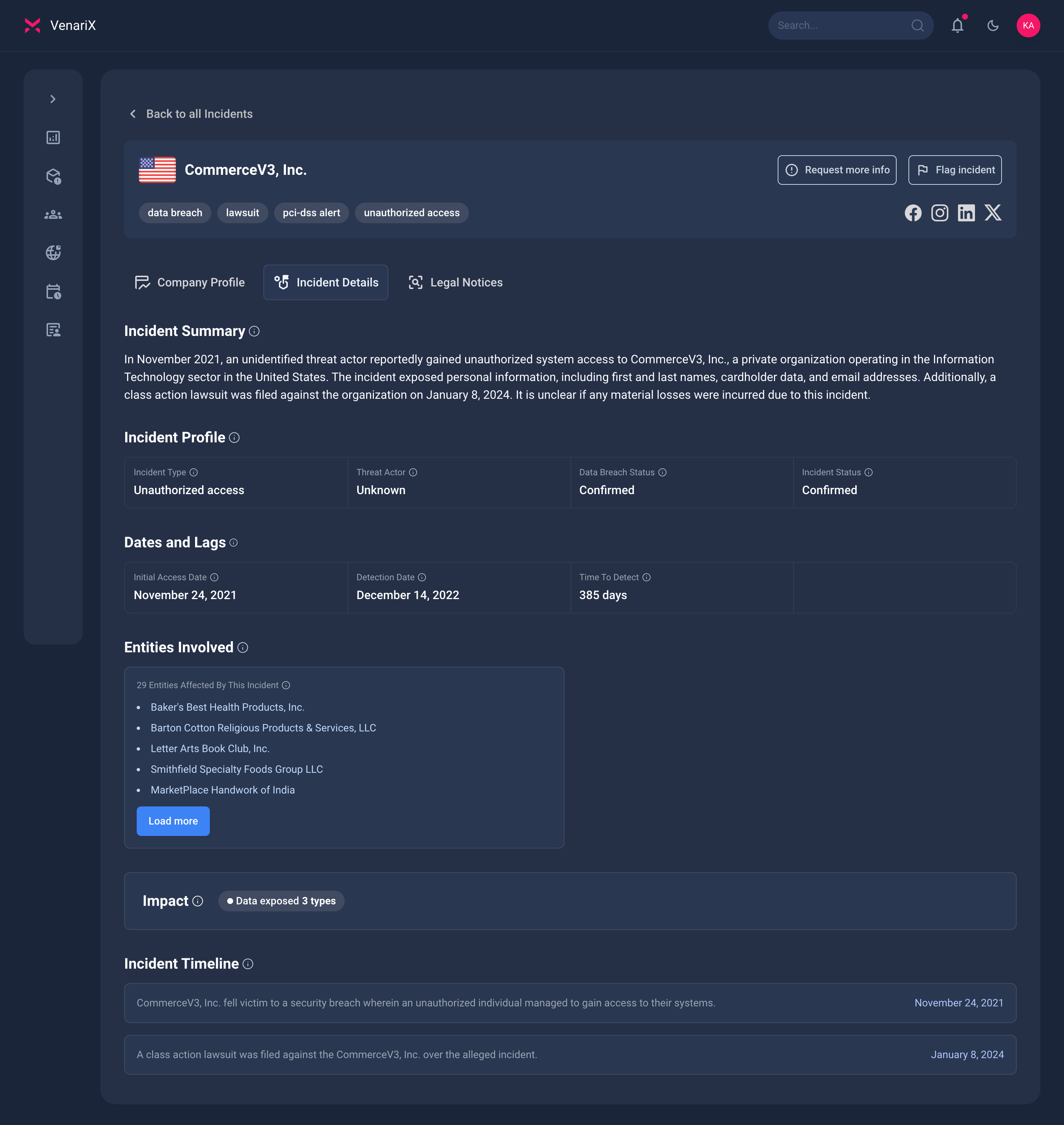The height and width of the screenshot is (1125, 1064).
Task: Click info icon beside Entities Involved
Action: pyautogui.click(x=243, y=647)
